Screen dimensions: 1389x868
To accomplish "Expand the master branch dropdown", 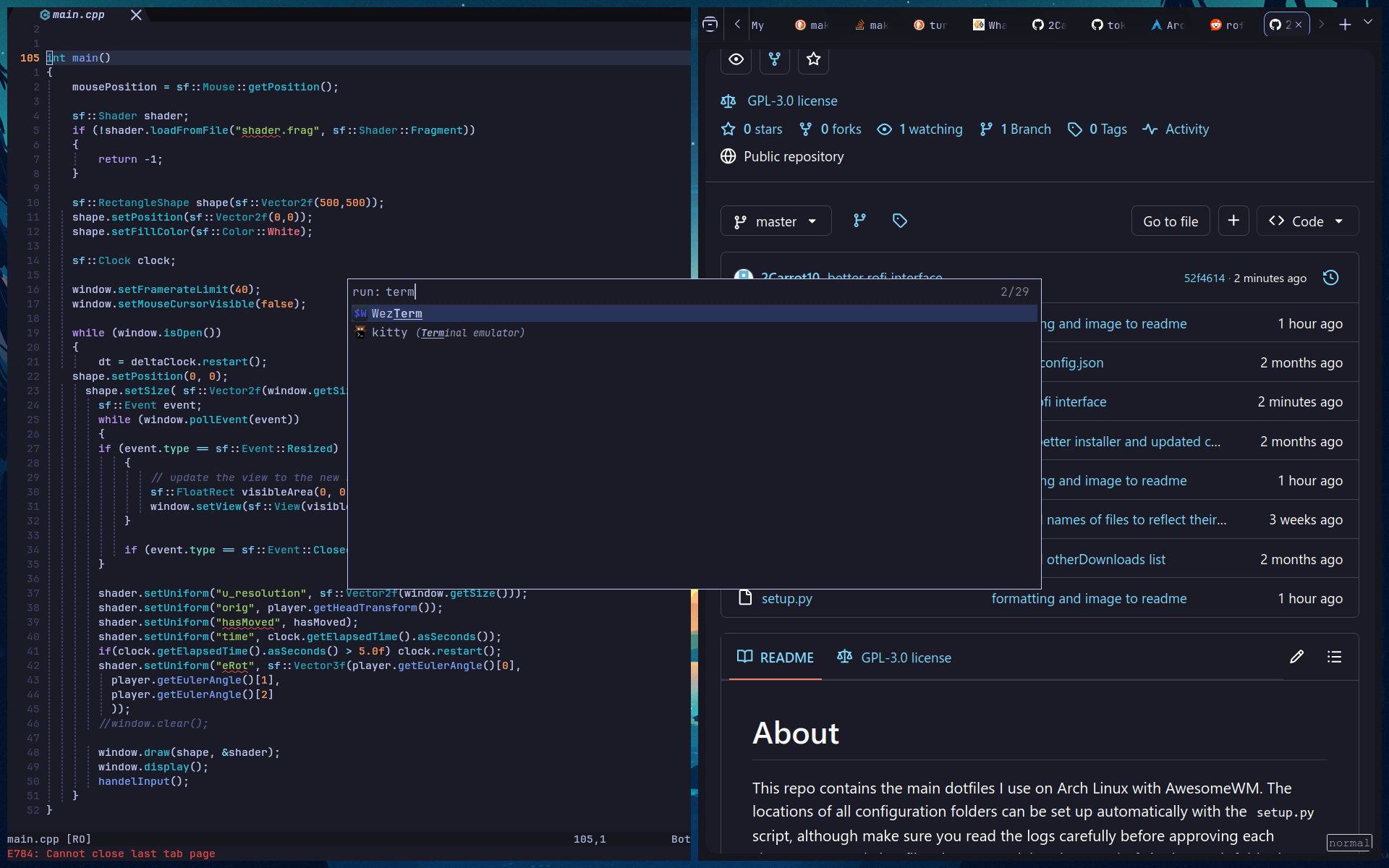I will pos(776,221).
